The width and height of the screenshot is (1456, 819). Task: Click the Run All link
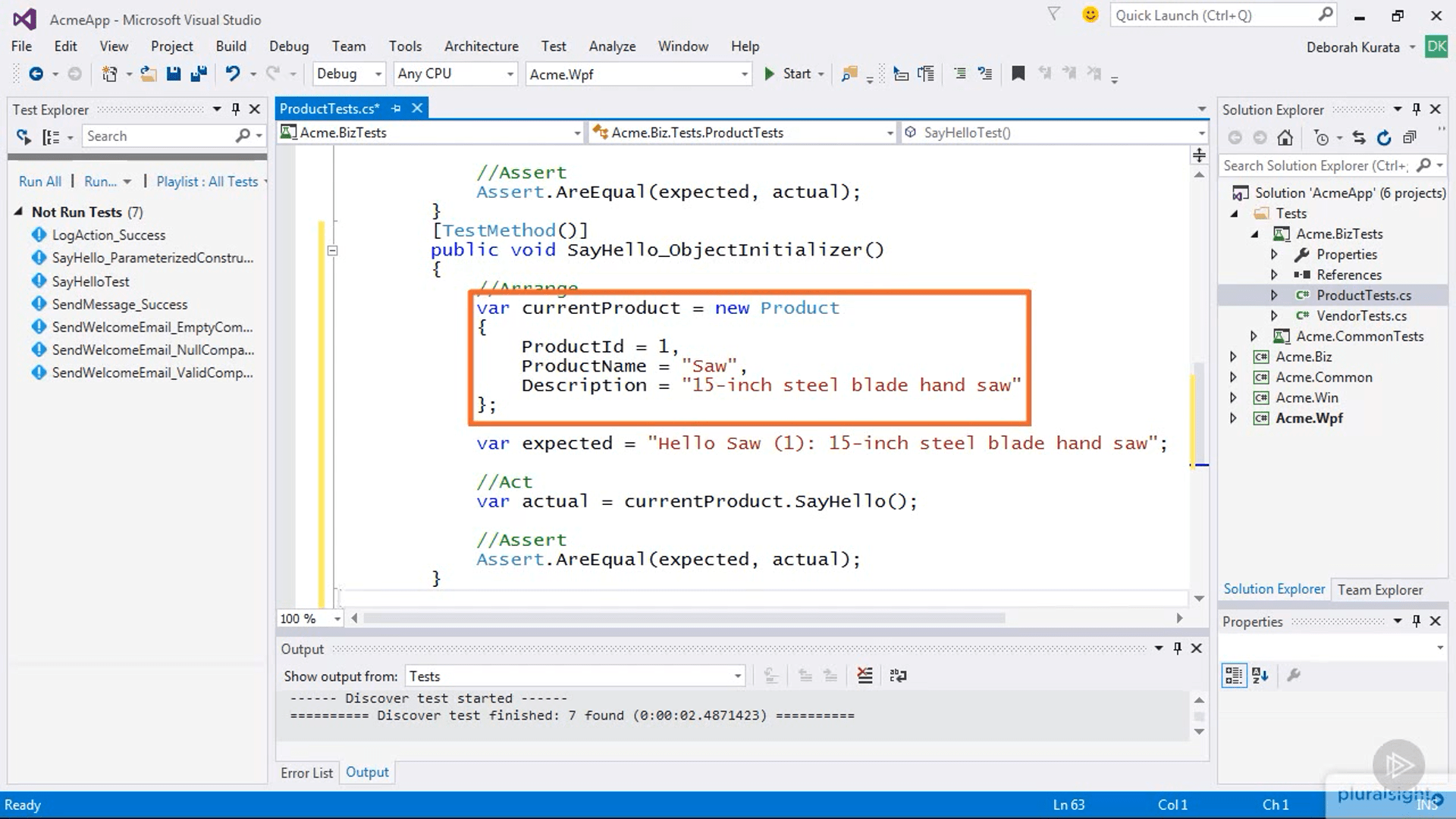[40, 181]
